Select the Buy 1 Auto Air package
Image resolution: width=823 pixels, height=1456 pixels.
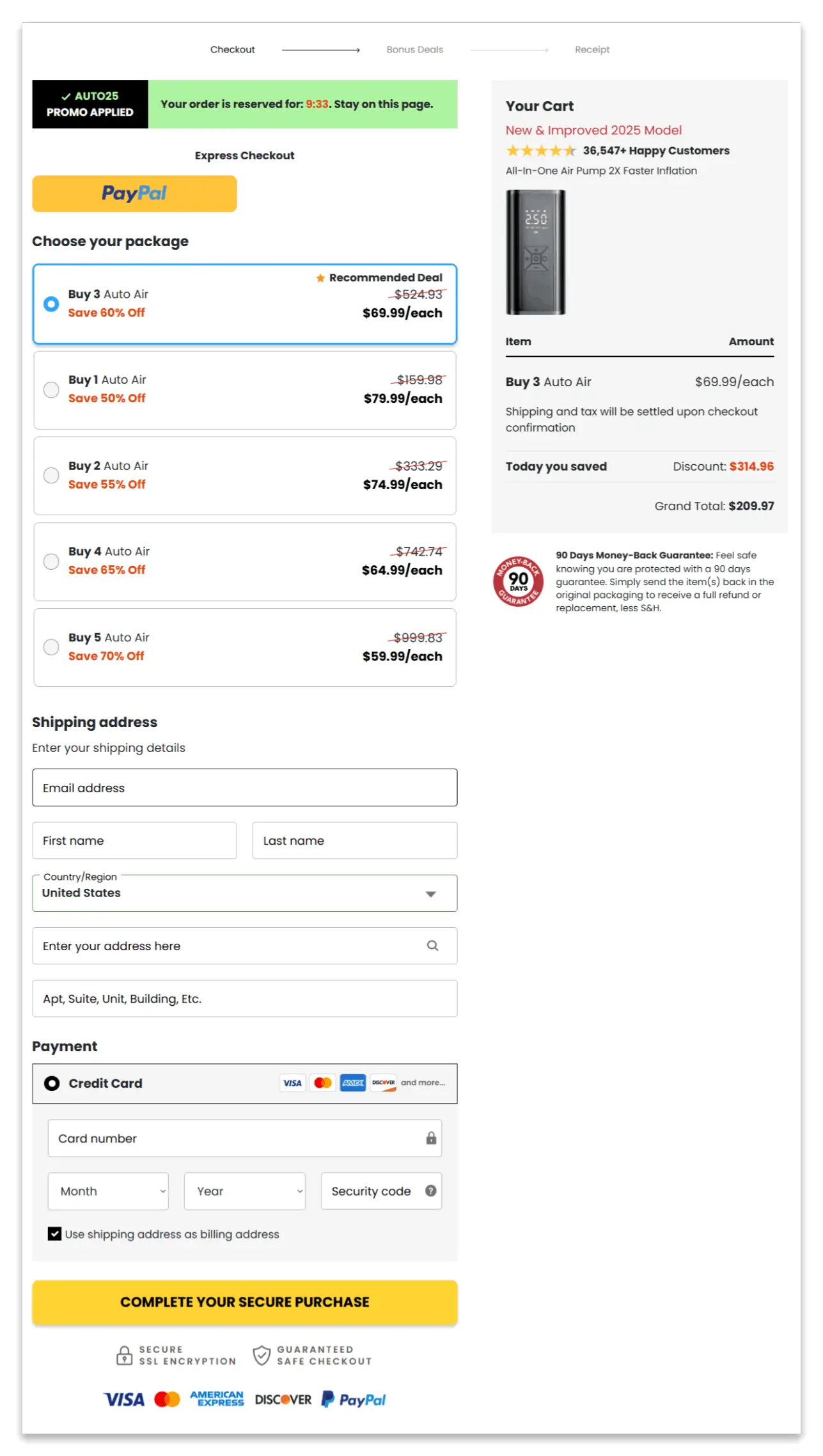[x=245, y=390]
